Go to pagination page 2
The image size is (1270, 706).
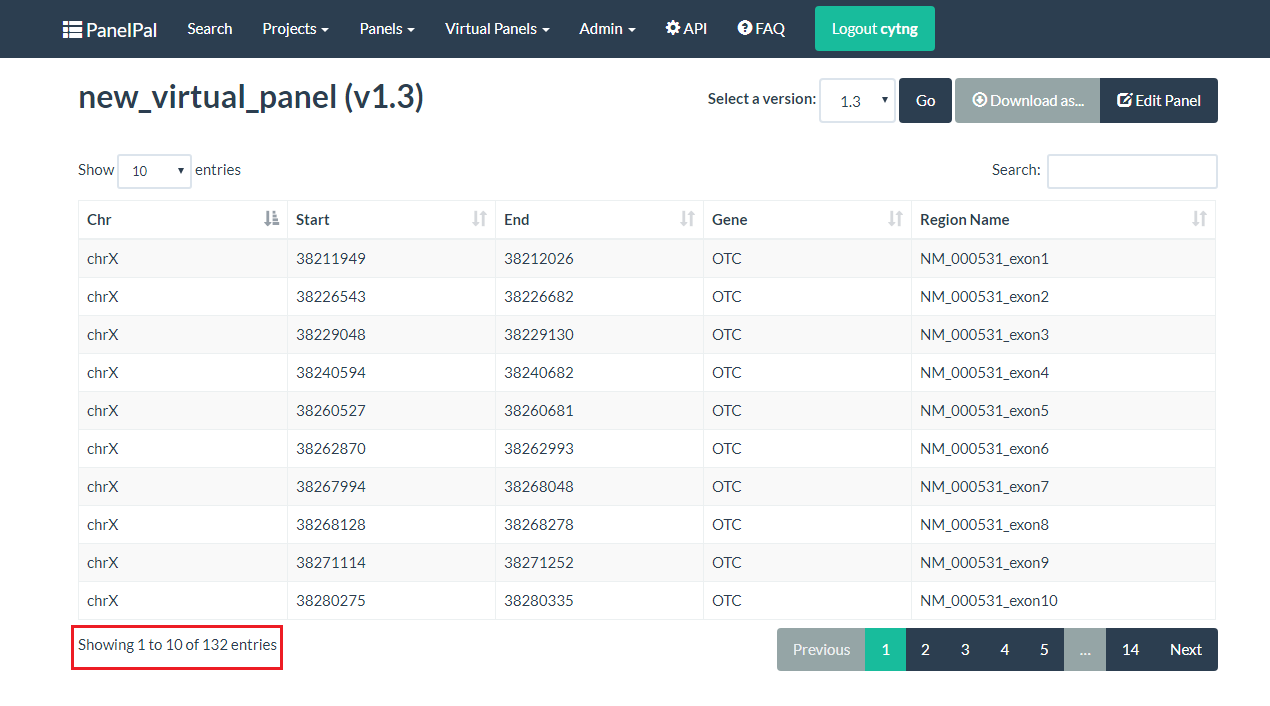pyautogui.click(x=925, y=650)
